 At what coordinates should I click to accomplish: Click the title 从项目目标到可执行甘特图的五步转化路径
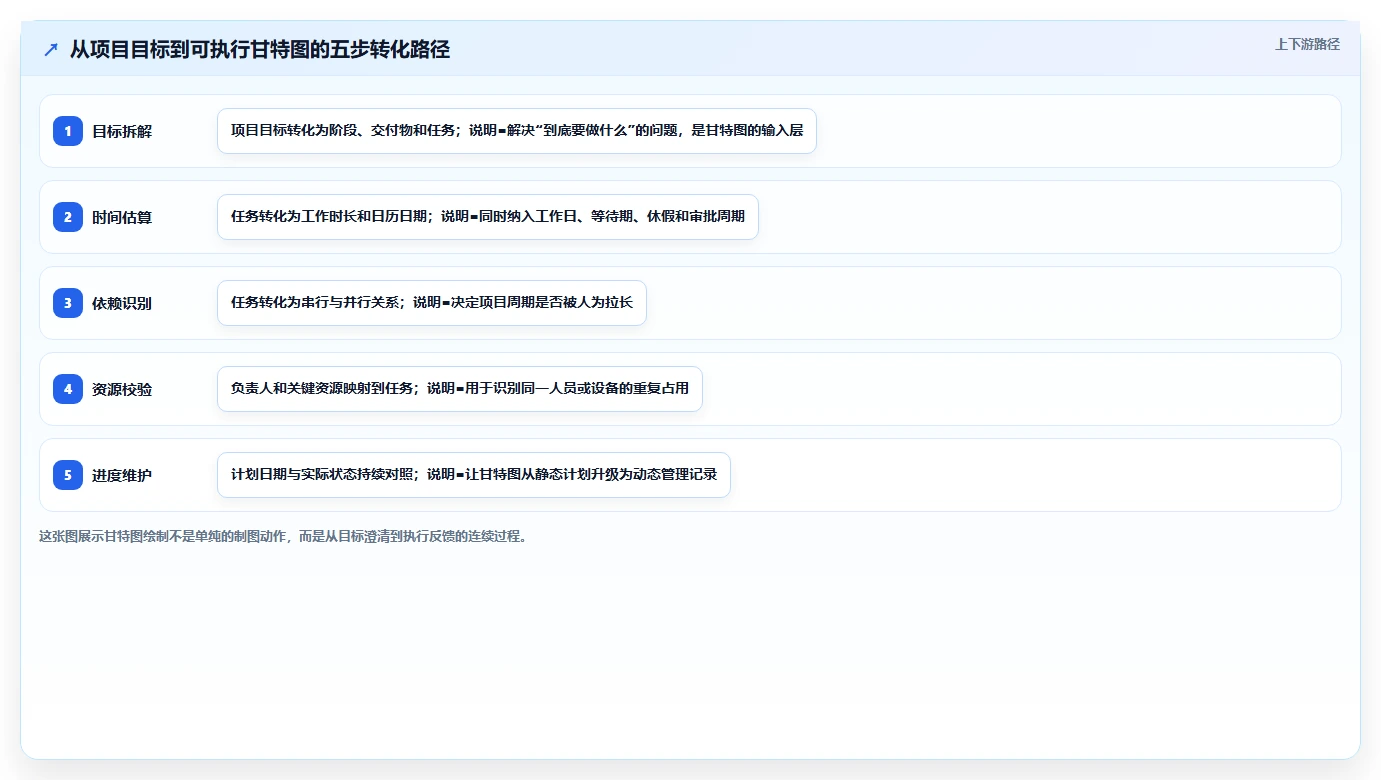point(260,50)
